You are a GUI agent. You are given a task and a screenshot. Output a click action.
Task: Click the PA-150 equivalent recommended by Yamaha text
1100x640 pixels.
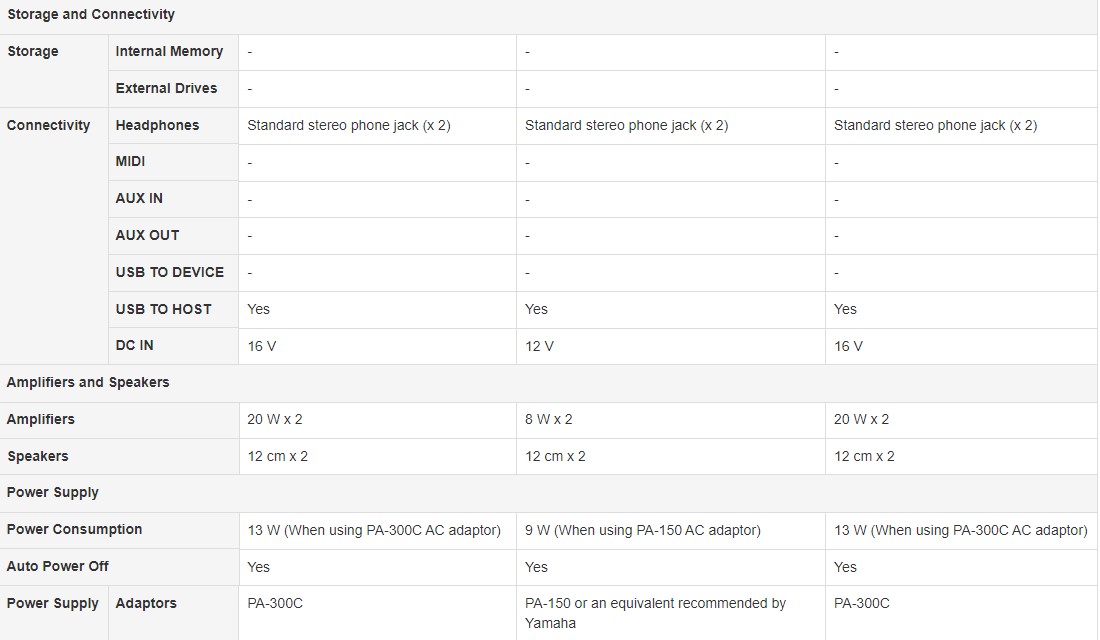tap(655, 613)
